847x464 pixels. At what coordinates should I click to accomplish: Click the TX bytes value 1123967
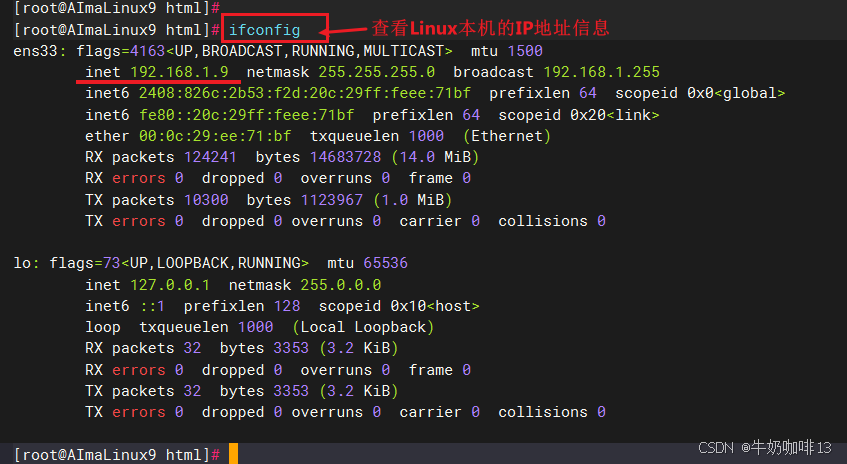332,200
